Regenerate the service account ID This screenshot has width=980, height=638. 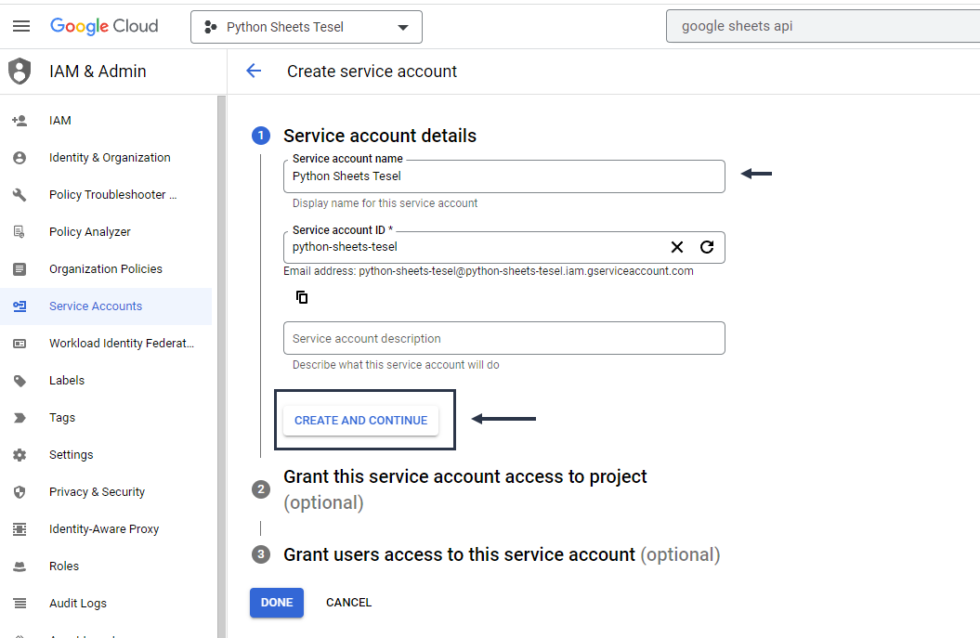tap(707, 247)
